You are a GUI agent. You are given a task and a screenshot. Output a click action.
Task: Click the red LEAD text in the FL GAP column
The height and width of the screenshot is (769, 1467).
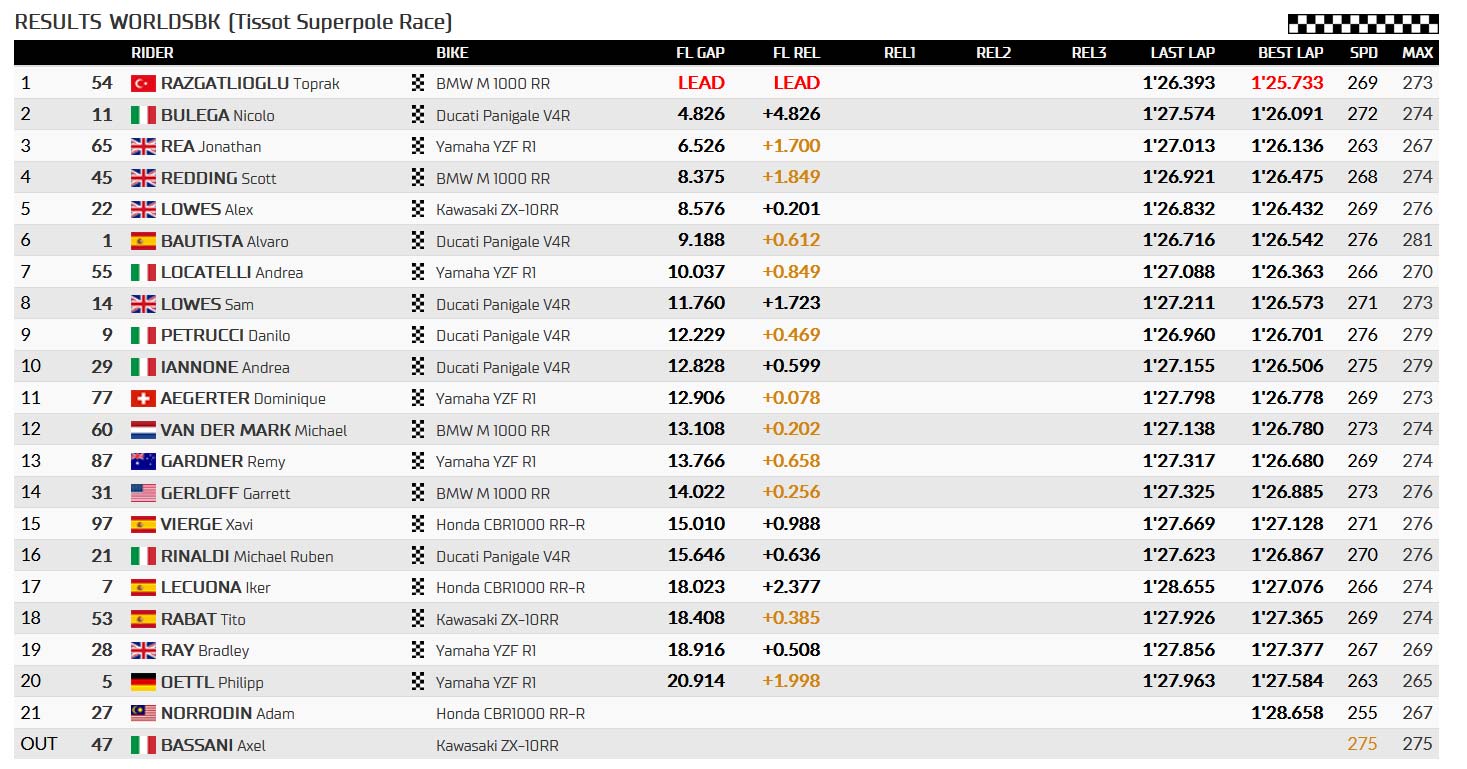(x=701, y=83)
